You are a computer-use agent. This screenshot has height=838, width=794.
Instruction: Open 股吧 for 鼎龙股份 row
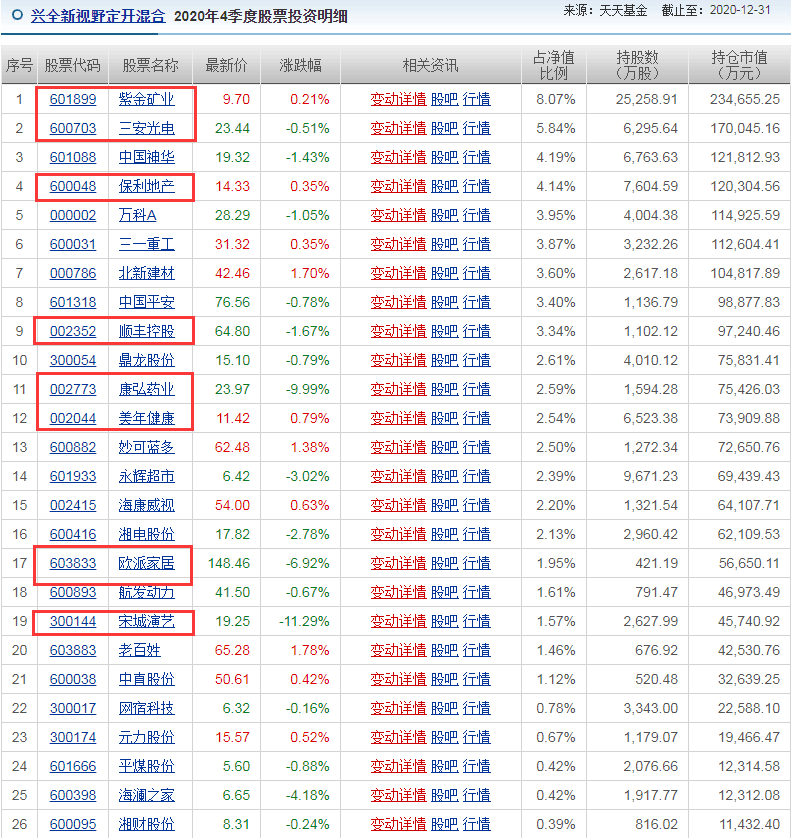click(x=445, y=360)
